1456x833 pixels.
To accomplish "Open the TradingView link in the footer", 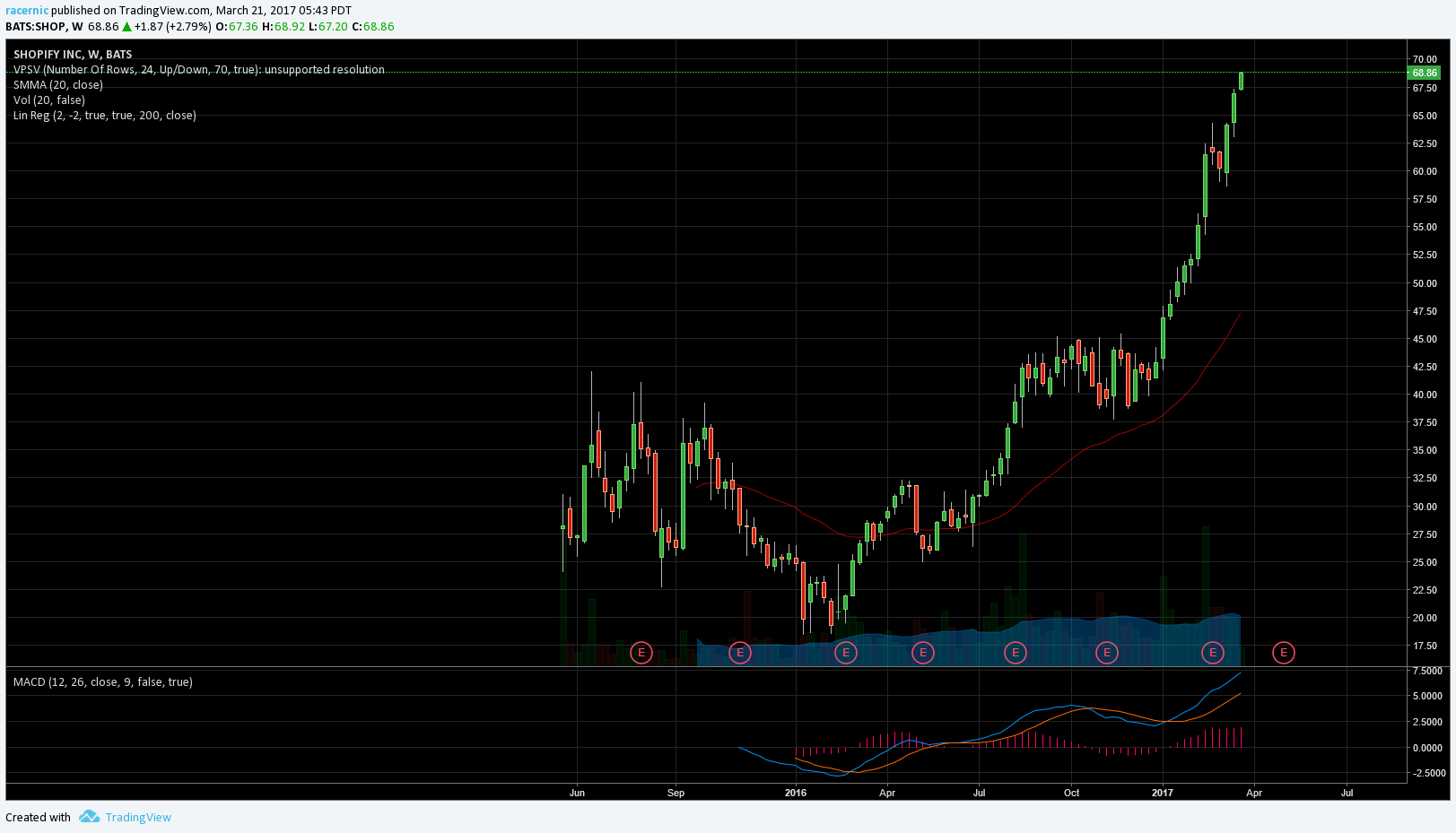I will pos(138,817).
